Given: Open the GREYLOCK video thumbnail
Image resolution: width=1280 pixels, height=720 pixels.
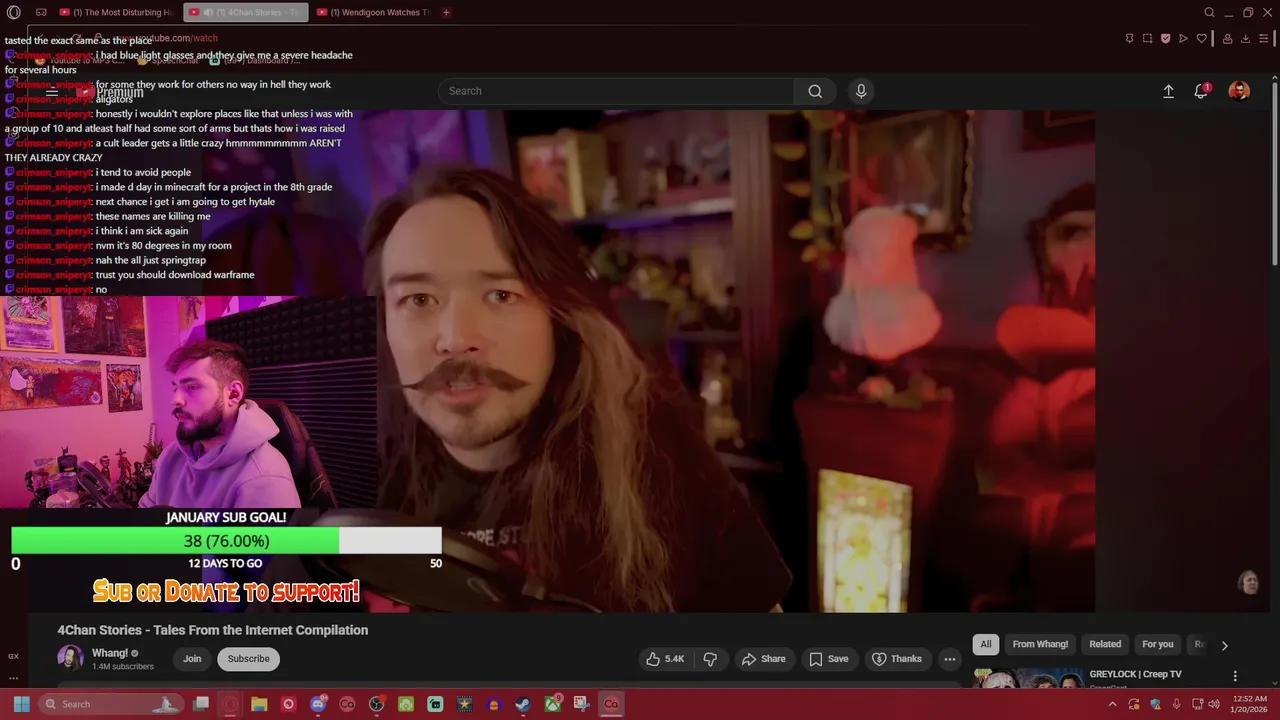Looking at the screenshot, I should click(1028, 679).
